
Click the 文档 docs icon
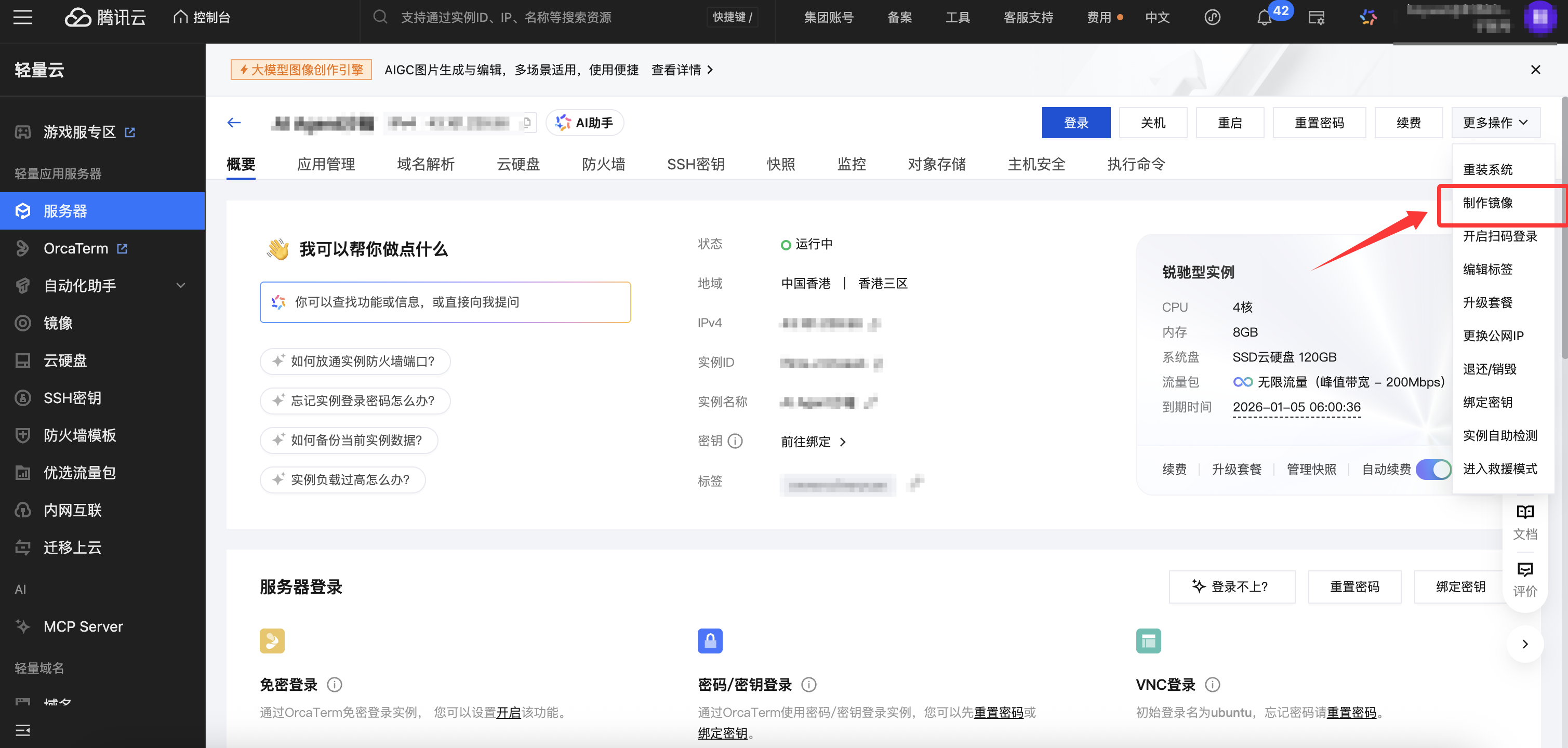click(1525, 521)
